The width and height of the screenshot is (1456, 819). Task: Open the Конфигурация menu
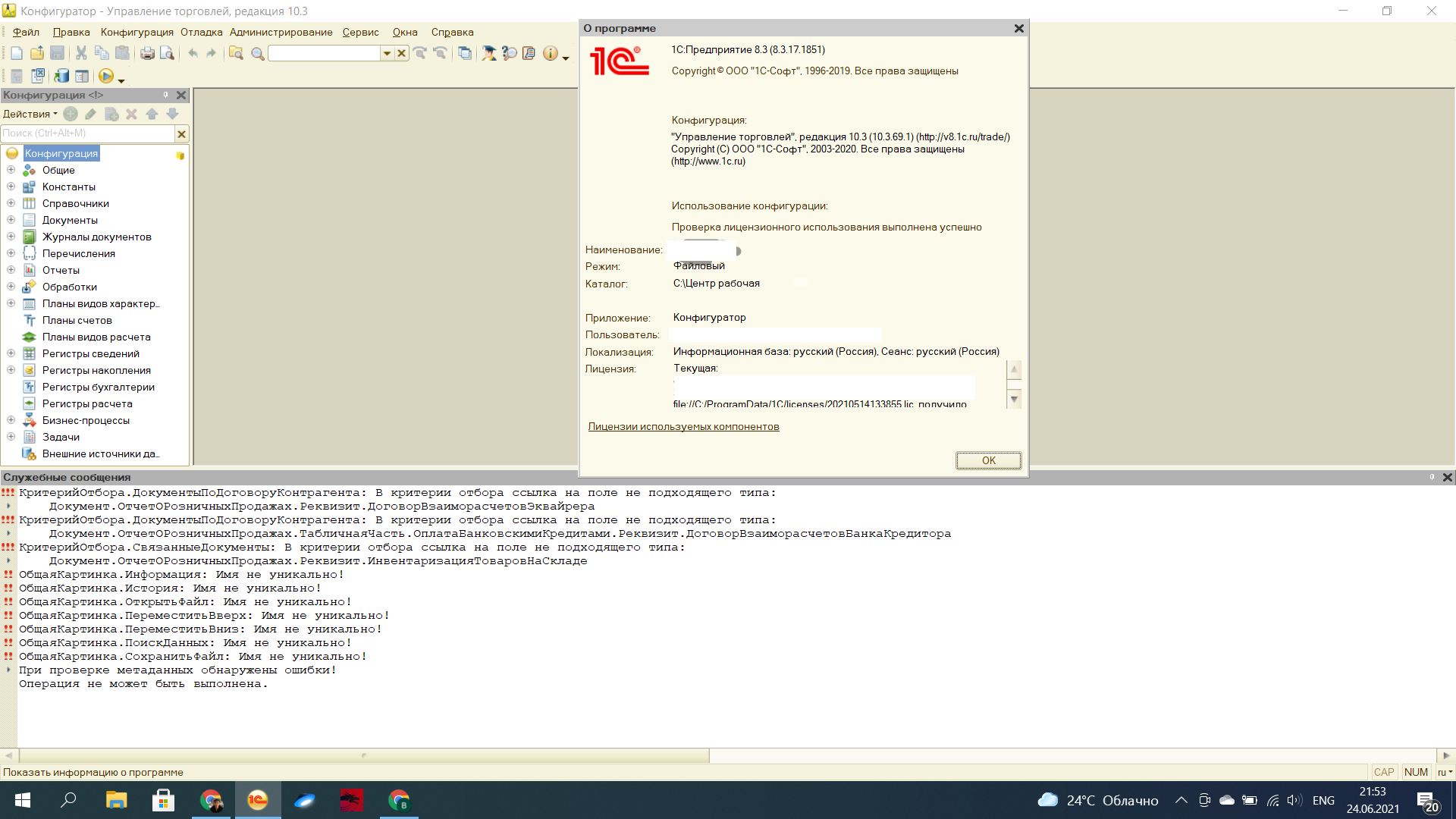(137, 32)
